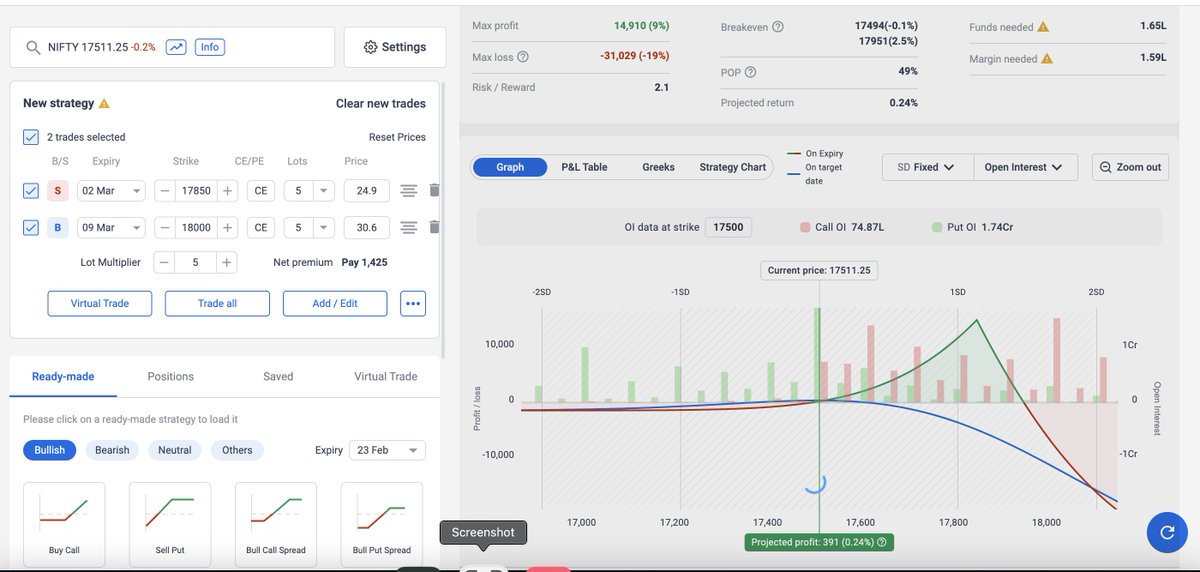Click the Virtual Trade button

(100, 303)
